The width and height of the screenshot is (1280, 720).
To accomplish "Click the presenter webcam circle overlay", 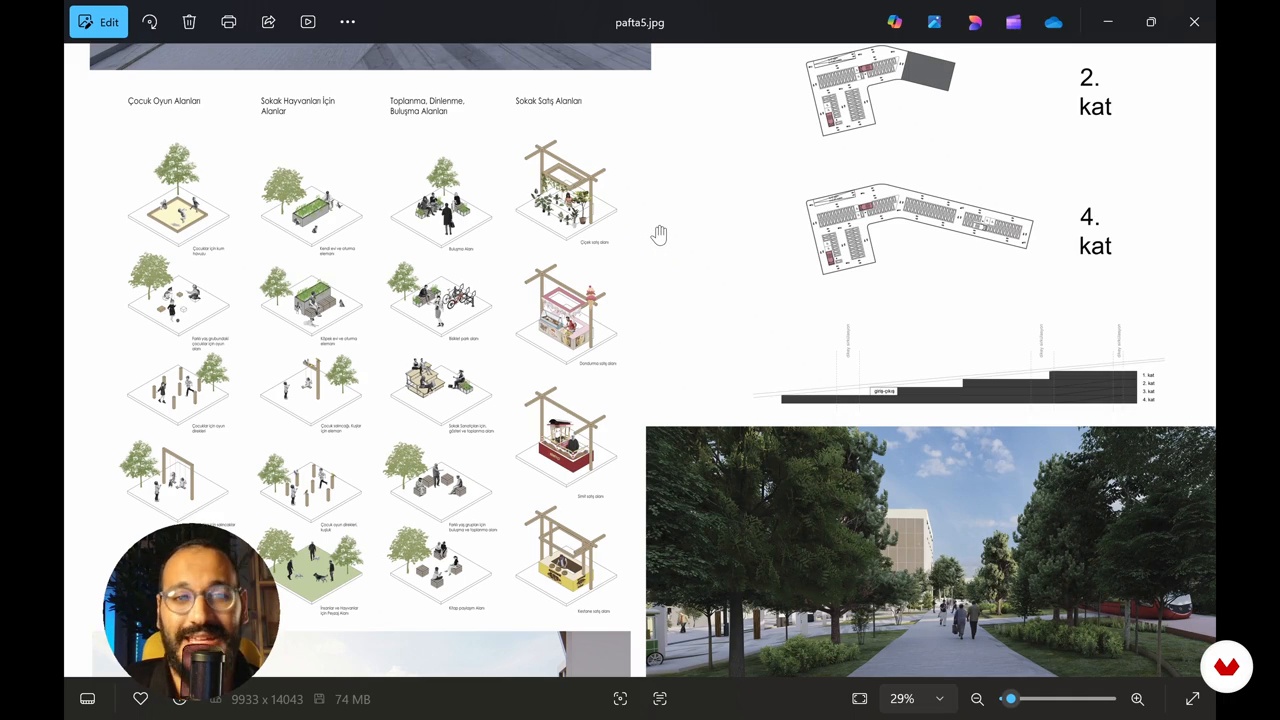I will (191, 610).
